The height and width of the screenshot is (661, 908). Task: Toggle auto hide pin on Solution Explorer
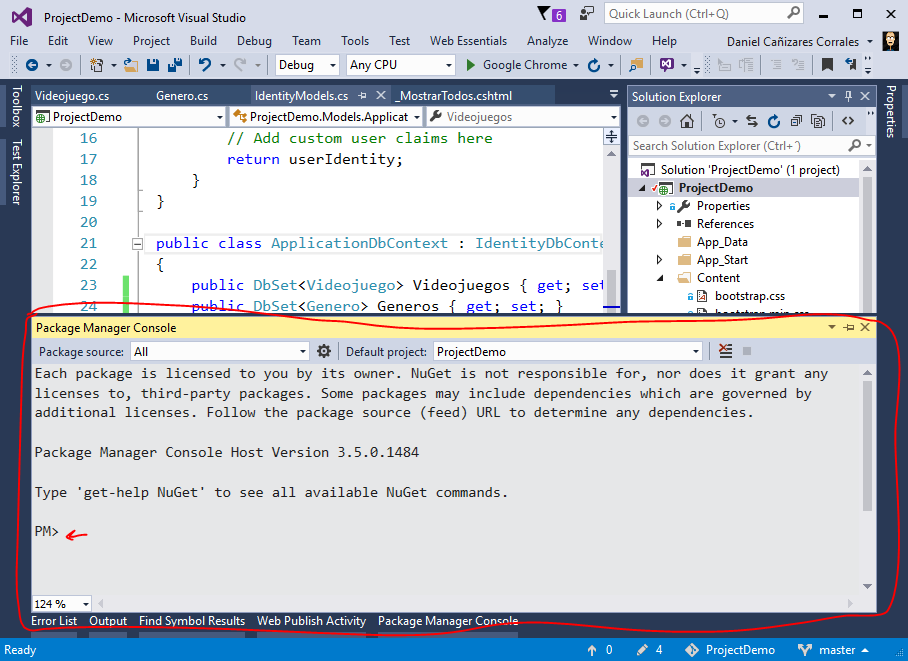pyautogui.click(x=848, y=96)
